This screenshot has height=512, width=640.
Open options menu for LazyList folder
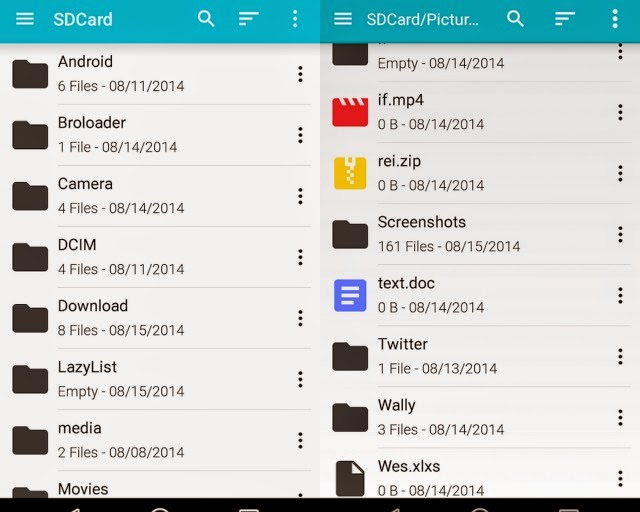pyautogui.click(x=300, y=379)
